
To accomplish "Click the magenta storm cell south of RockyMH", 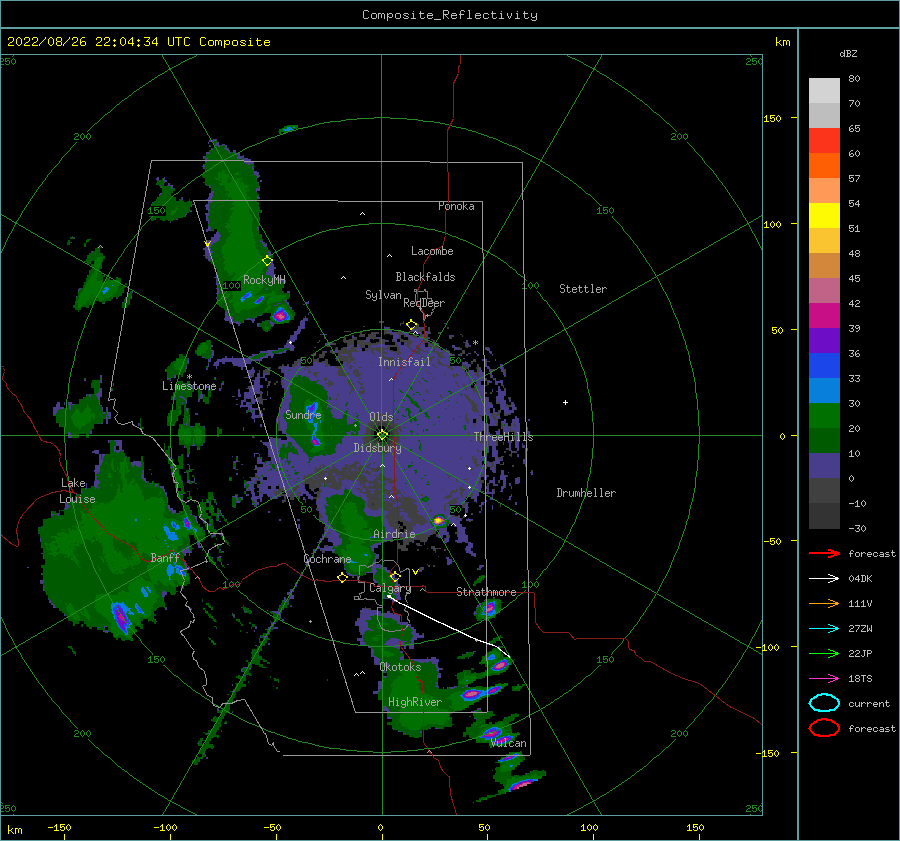I will [x=280, y=315].
